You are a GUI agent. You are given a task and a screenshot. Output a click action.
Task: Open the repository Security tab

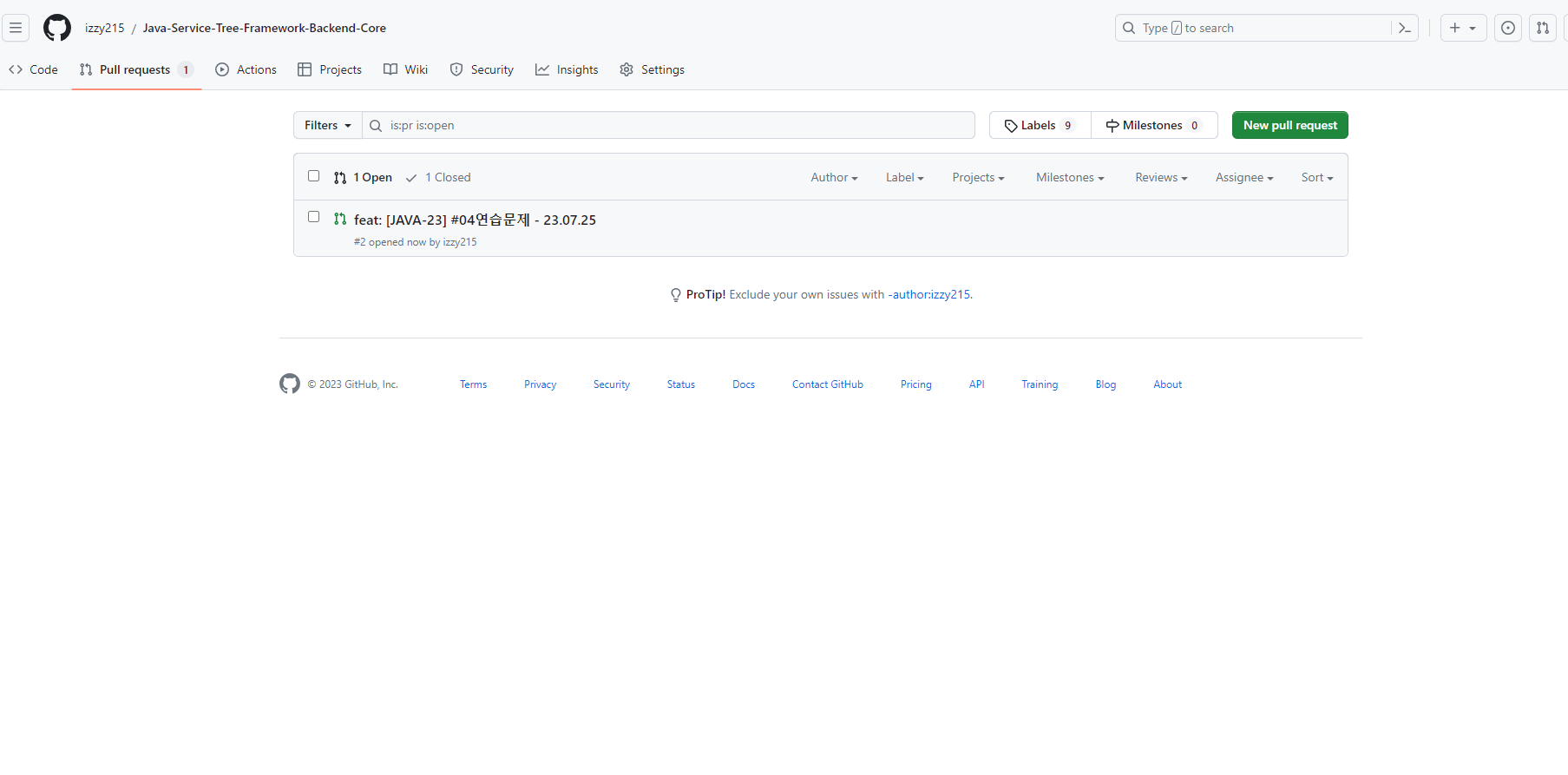tap(482, 69)
